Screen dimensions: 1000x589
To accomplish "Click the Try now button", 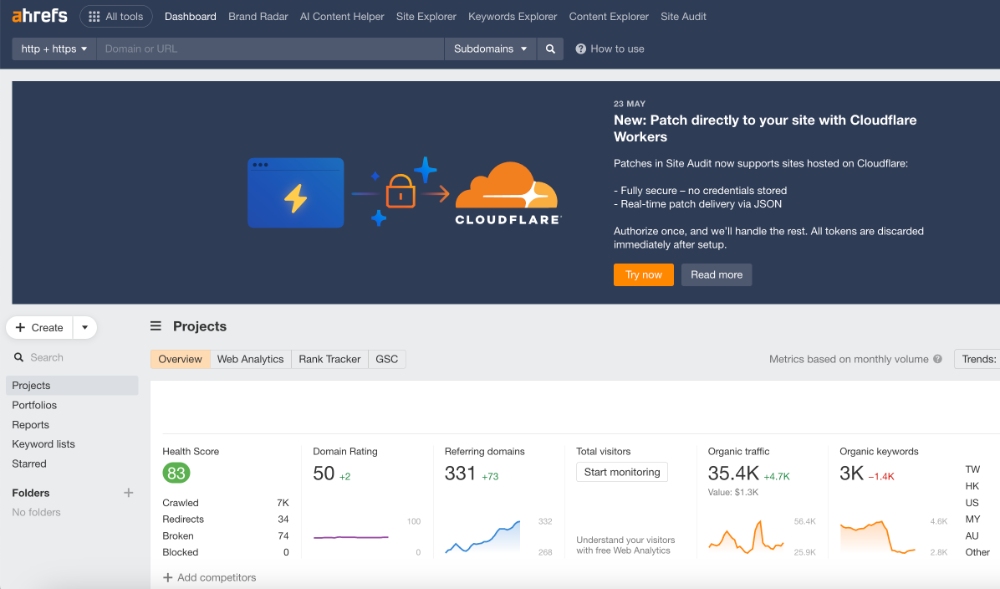I will coord(643,275).
